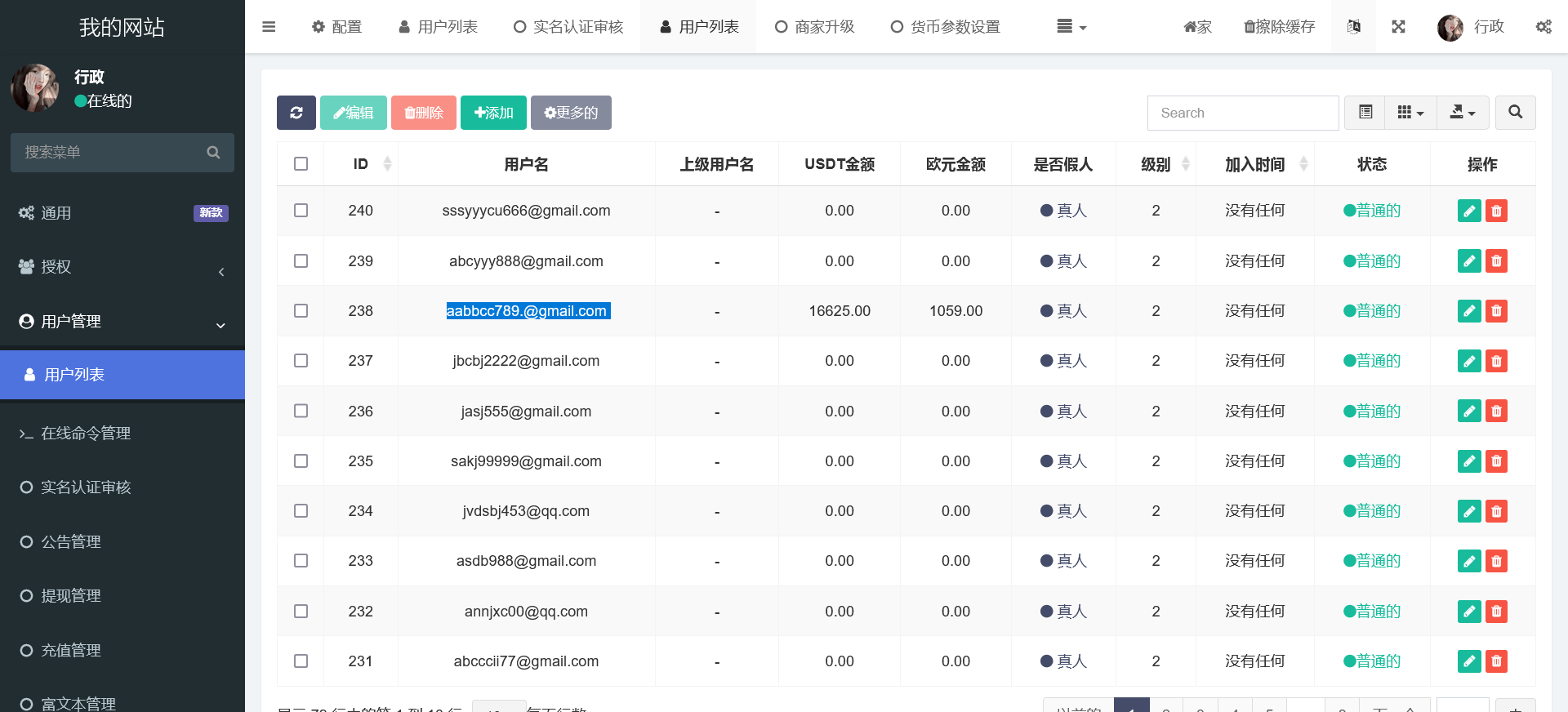Open 提现管理 in the sidebar menu
This screenshot has height=712, width=1568.
(71, 596)
